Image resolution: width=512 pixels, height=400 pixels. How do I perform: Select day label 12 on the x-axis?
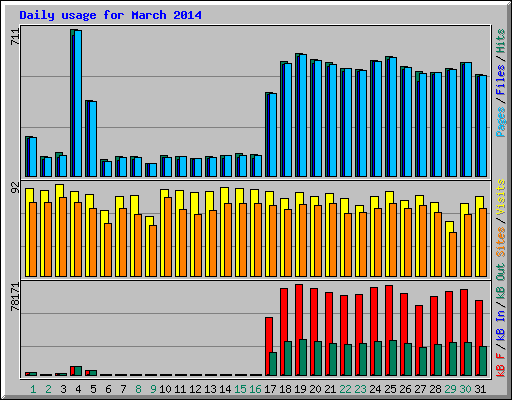coord(195,389)
